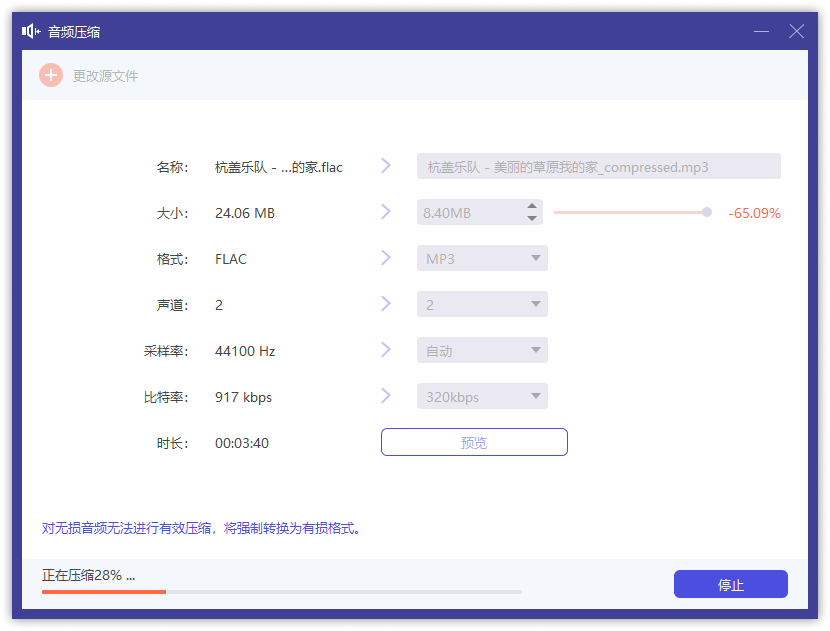Click the 预览 preview button
This screenshot has width=830, height=631.
[474, 441]
